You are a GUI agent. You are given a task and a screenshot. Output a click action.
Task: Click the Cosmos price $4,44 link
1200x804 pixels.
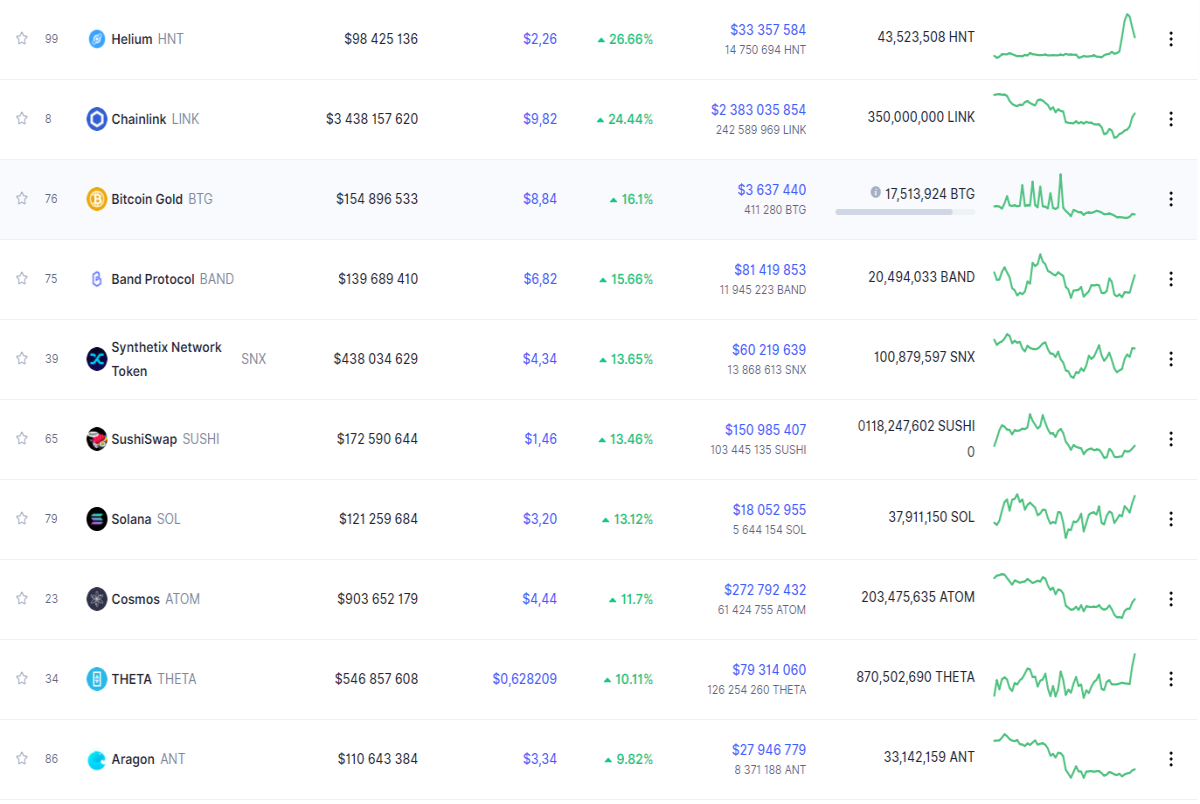point(539,599)
